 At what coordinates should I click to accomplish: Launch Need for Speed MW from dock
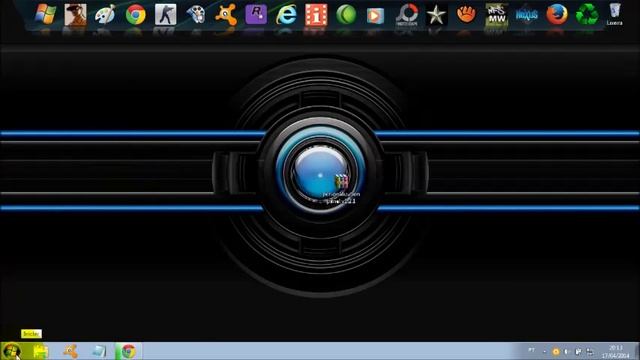(496, 15)
